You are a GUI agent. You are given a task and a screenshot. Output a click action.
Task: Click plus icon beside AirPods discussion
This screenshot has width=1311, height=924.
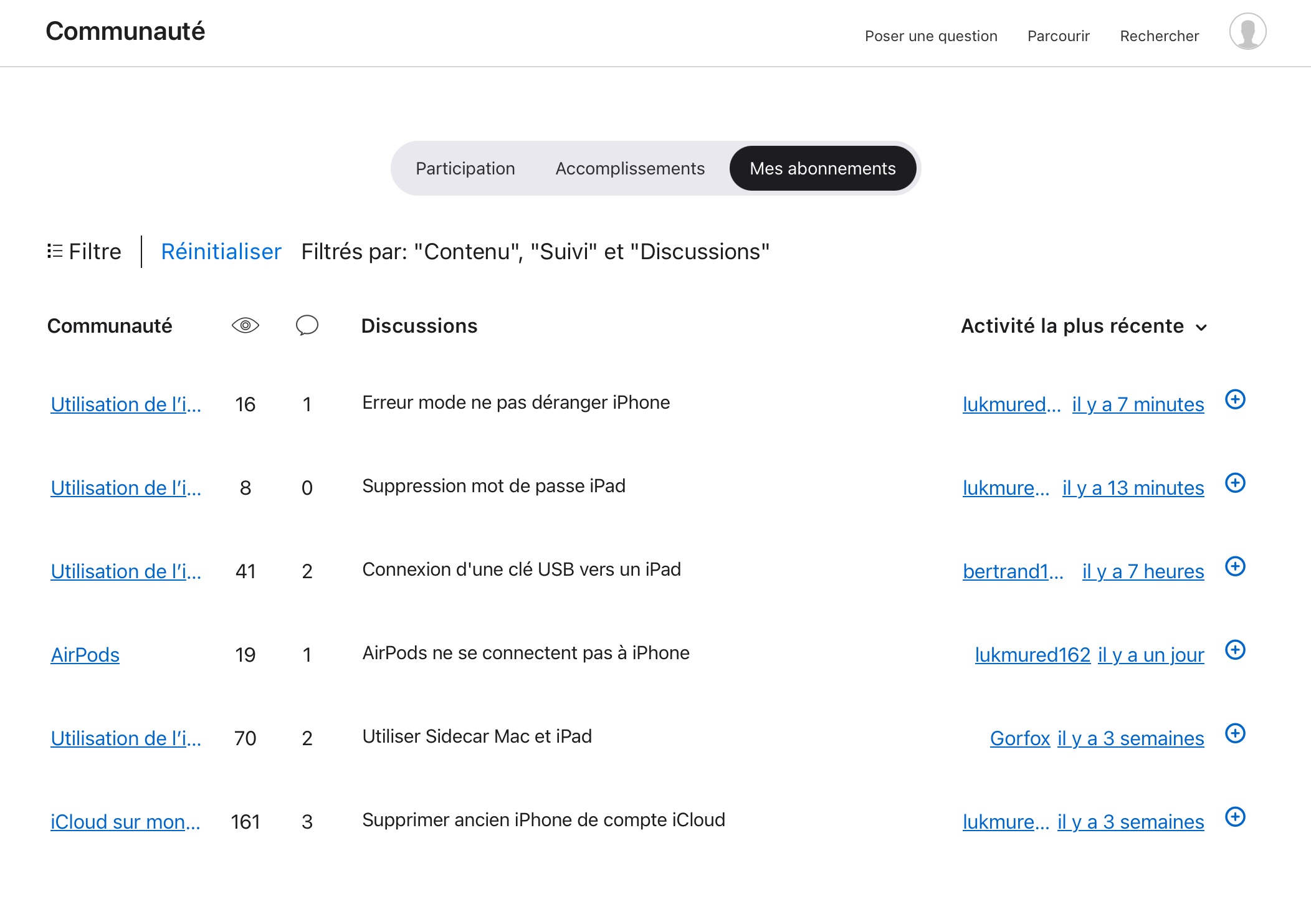[1235, 650]
